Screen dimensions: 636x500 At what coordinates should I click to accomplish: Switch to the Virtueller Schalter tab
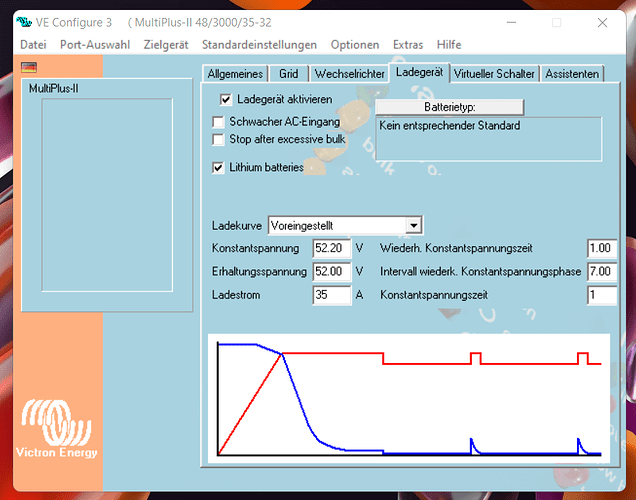click(494, 74)
